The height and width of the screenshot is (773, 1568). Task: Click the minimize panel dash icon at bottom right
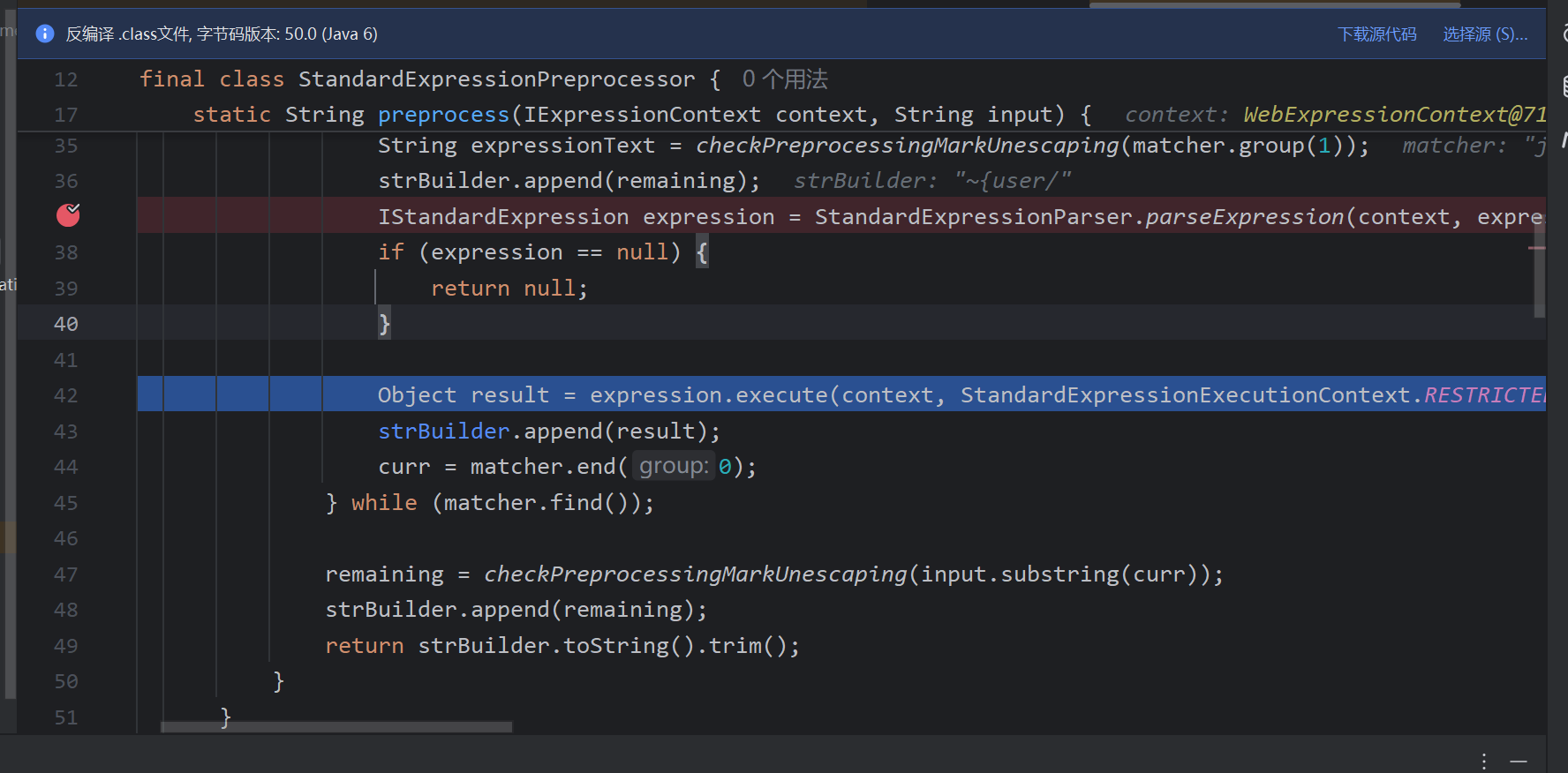[1519, 761]
